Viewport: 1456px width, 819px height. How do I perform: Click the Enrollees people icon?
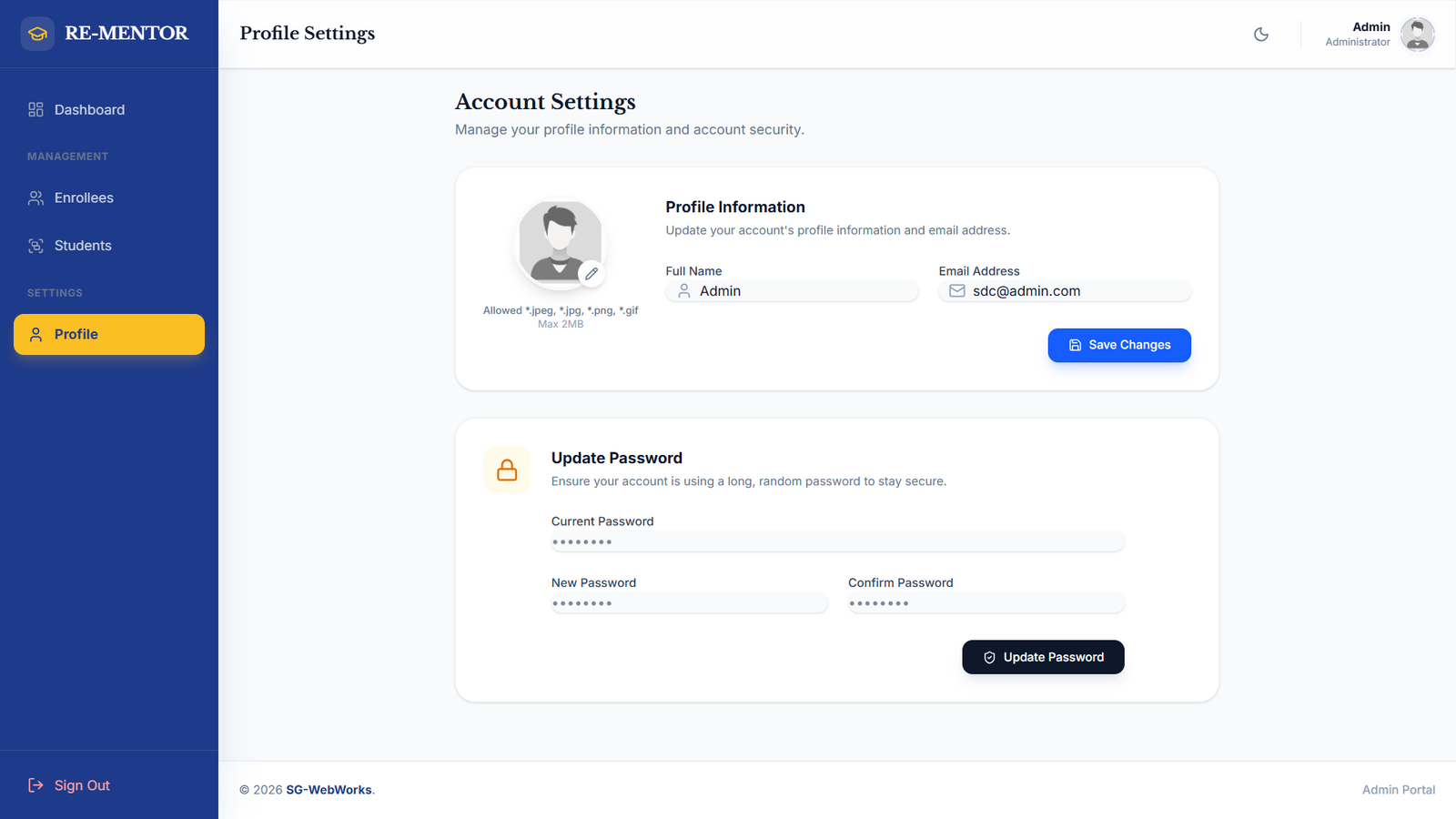coord(35,198)
